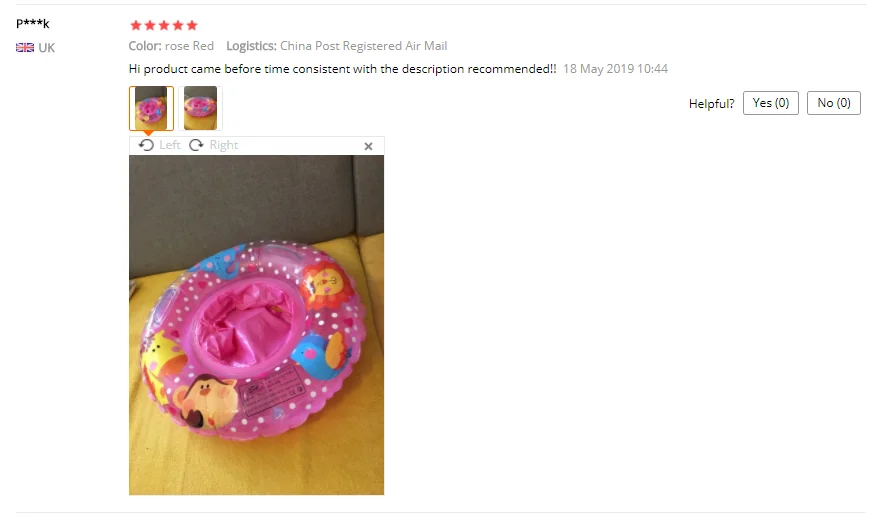Click the rotate left arrow icon
869x517 pixels.
pyautogui.click(x=146, y=145)
